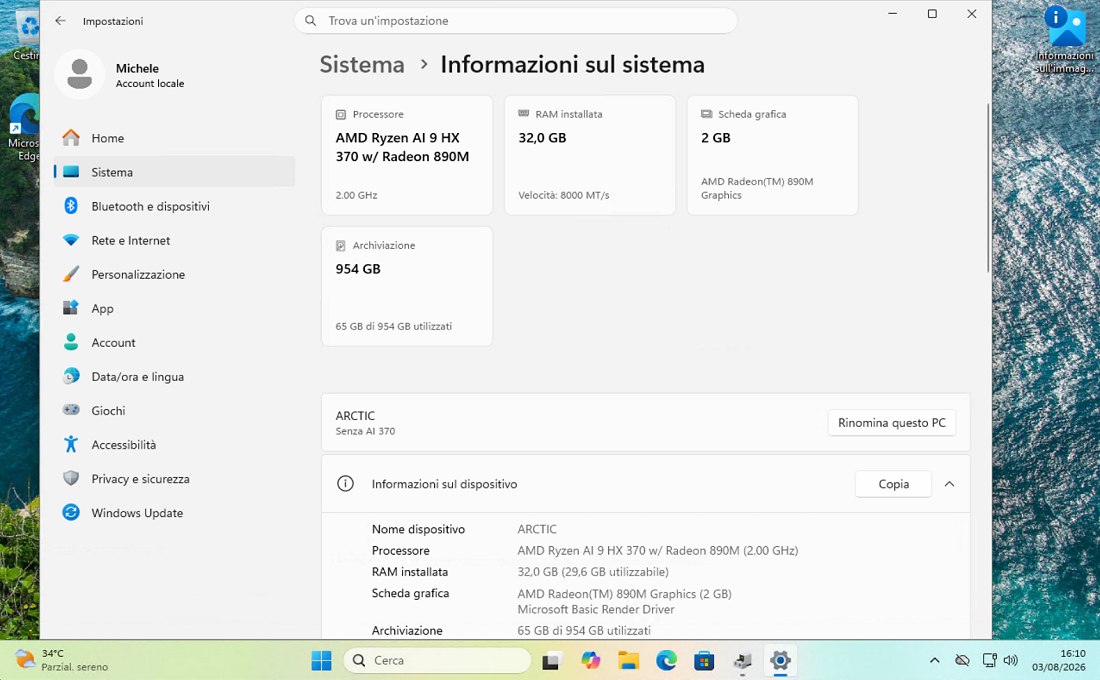The image size is (1100, 680).
Task: Open Privacy e sicurezza settings
Action: (x=174, y=479)
